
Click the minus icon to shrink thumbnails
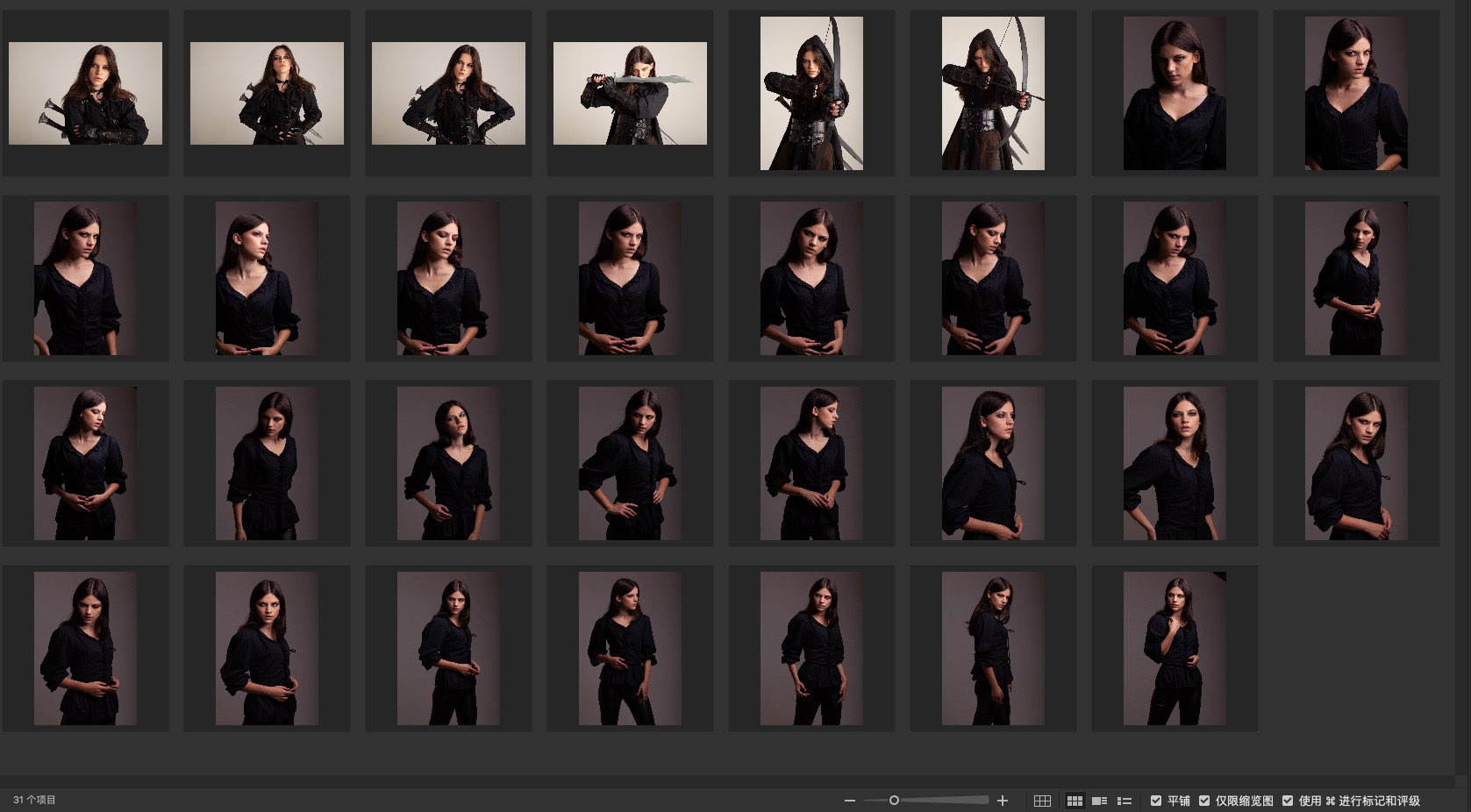[849, 801]
